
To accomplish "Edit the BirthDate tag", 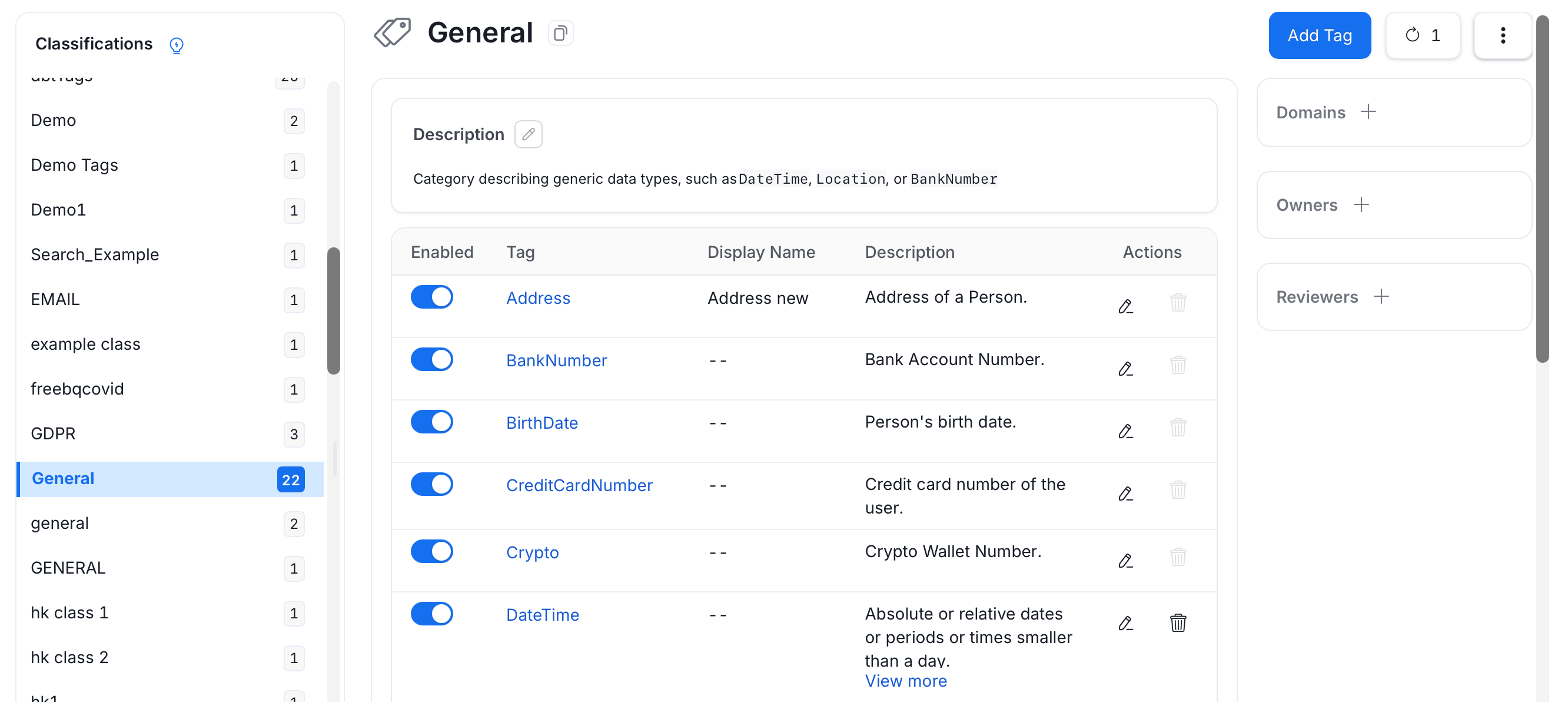I will pyautogui.click(x=1125, y=431).
